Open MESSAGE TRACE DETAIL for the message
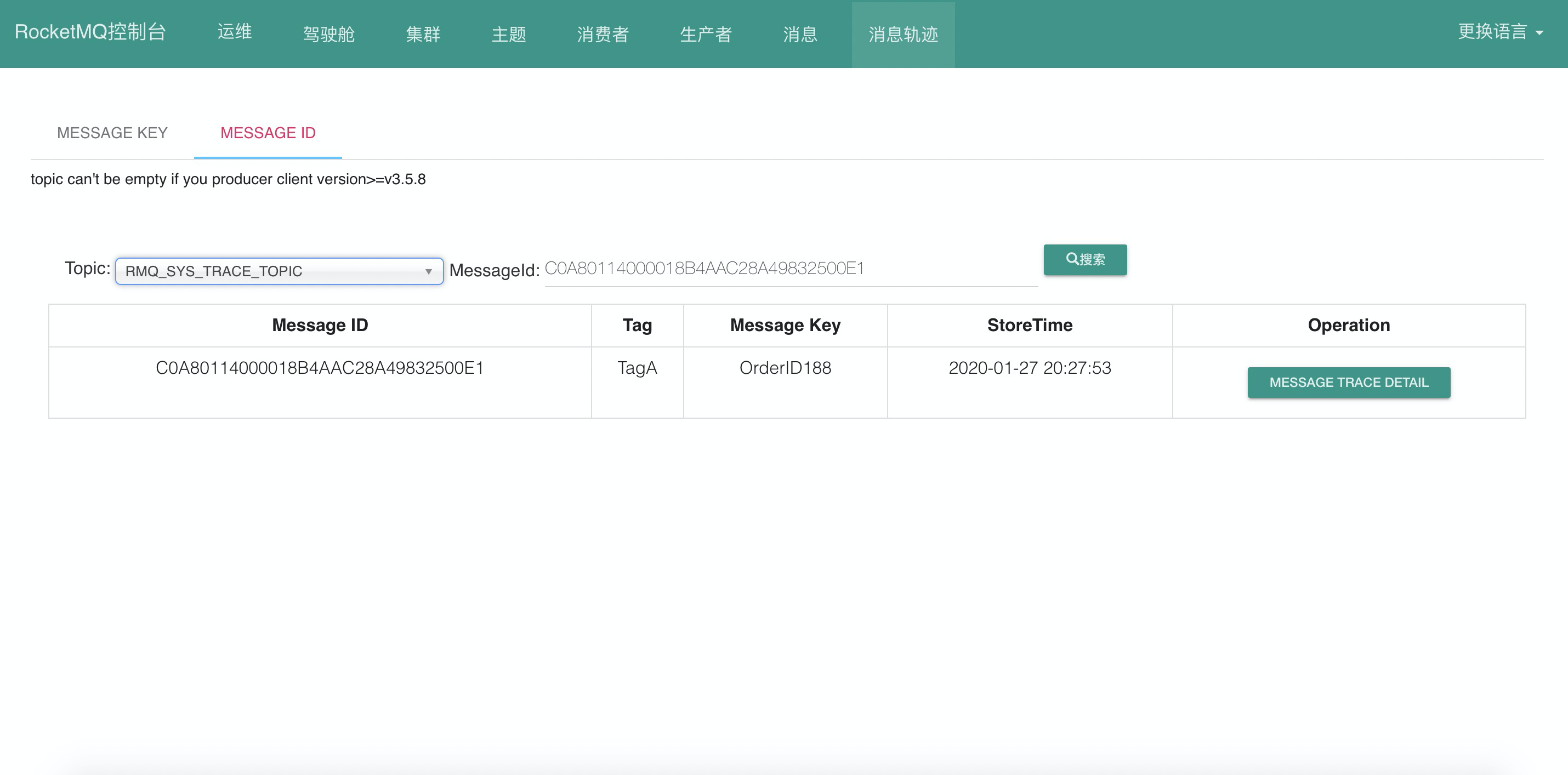 1348,382
